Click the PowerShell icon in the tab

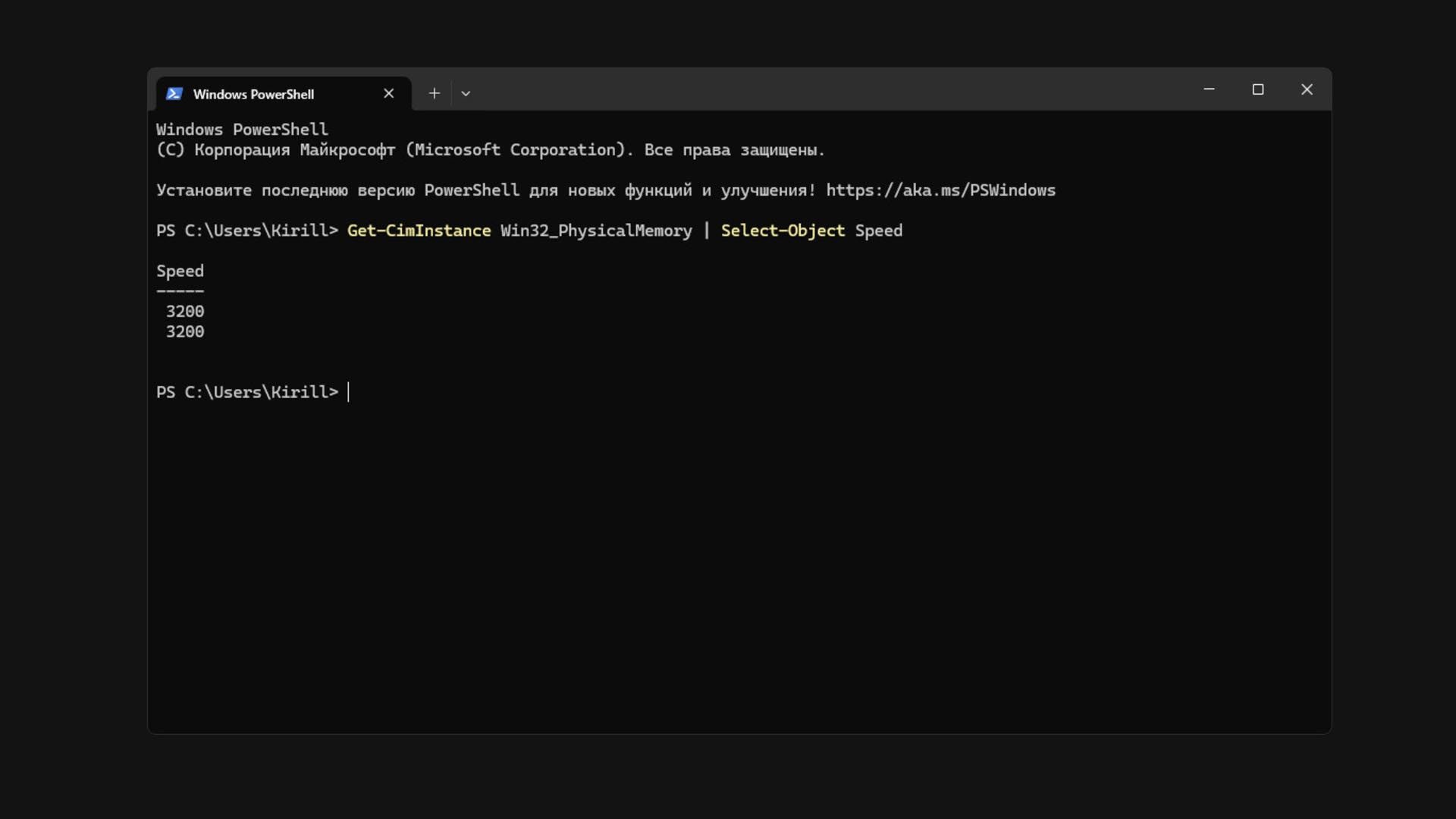coord(174,94)
